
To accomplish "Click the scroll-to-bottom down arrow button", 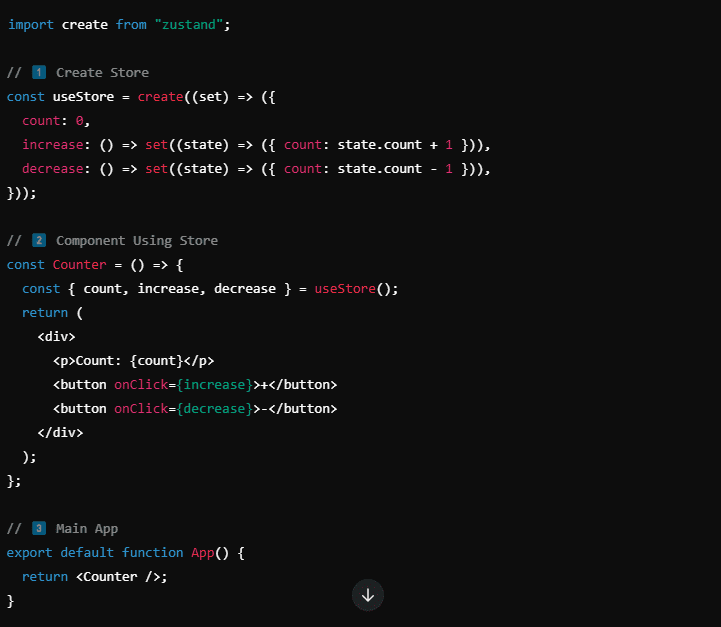I will [367, 595].
